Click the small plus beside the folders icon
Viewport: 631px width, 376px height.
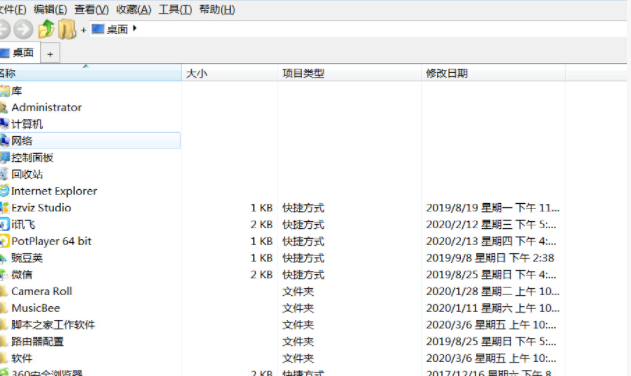(x=83, y=30)
